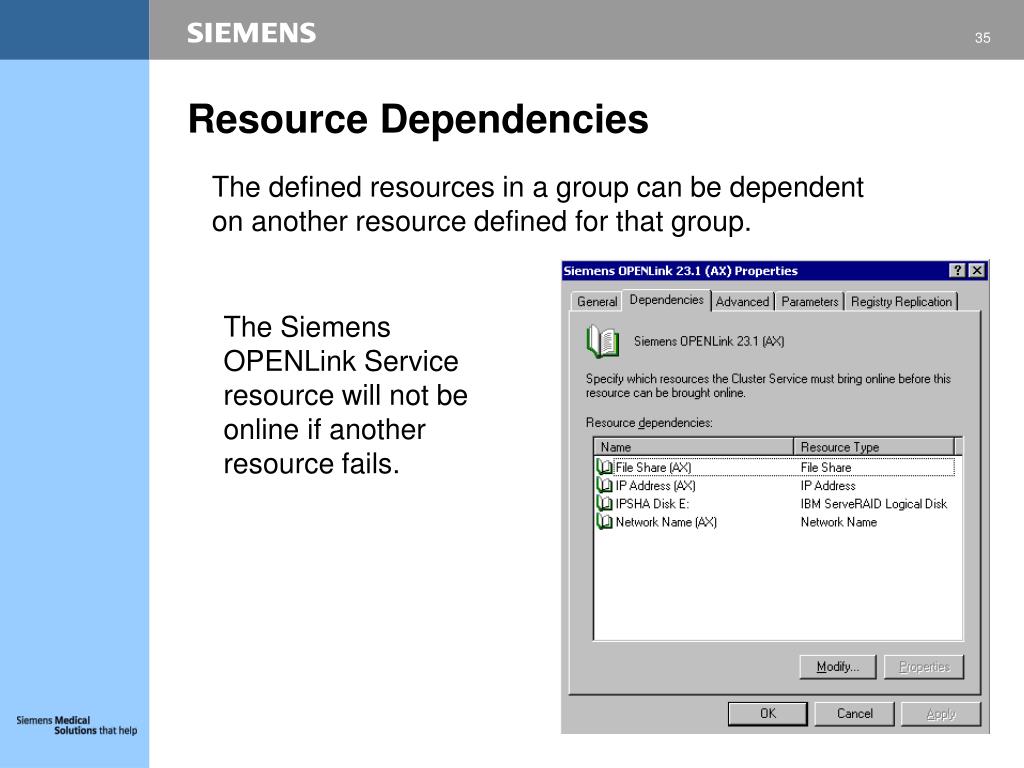Click slide number 35
Image resolution: width=1024 pixels, height=768 pixels.
(x=982, y=38)
